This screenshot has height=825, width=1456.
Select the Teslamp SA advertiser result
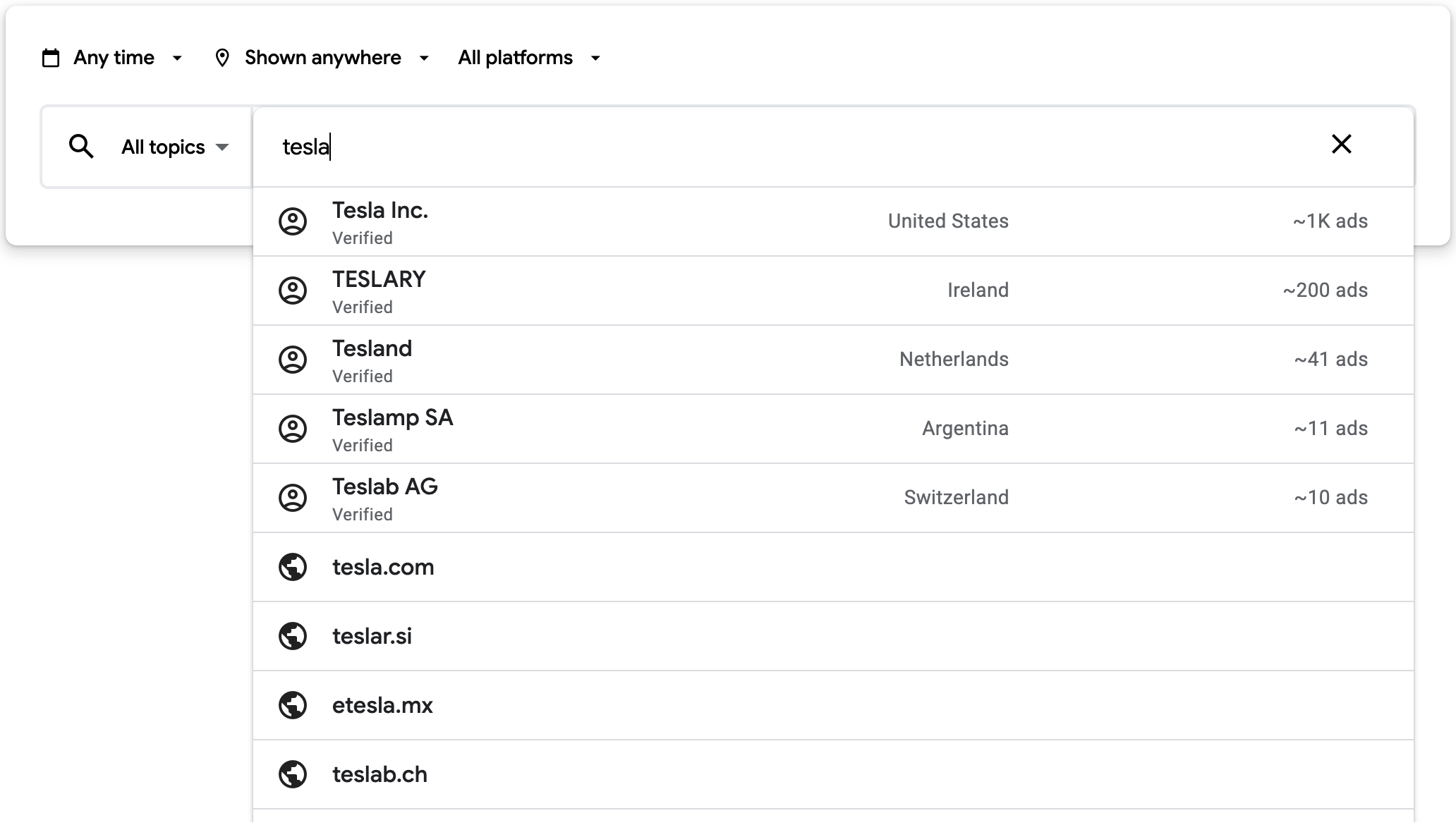[x=392, y=428]
